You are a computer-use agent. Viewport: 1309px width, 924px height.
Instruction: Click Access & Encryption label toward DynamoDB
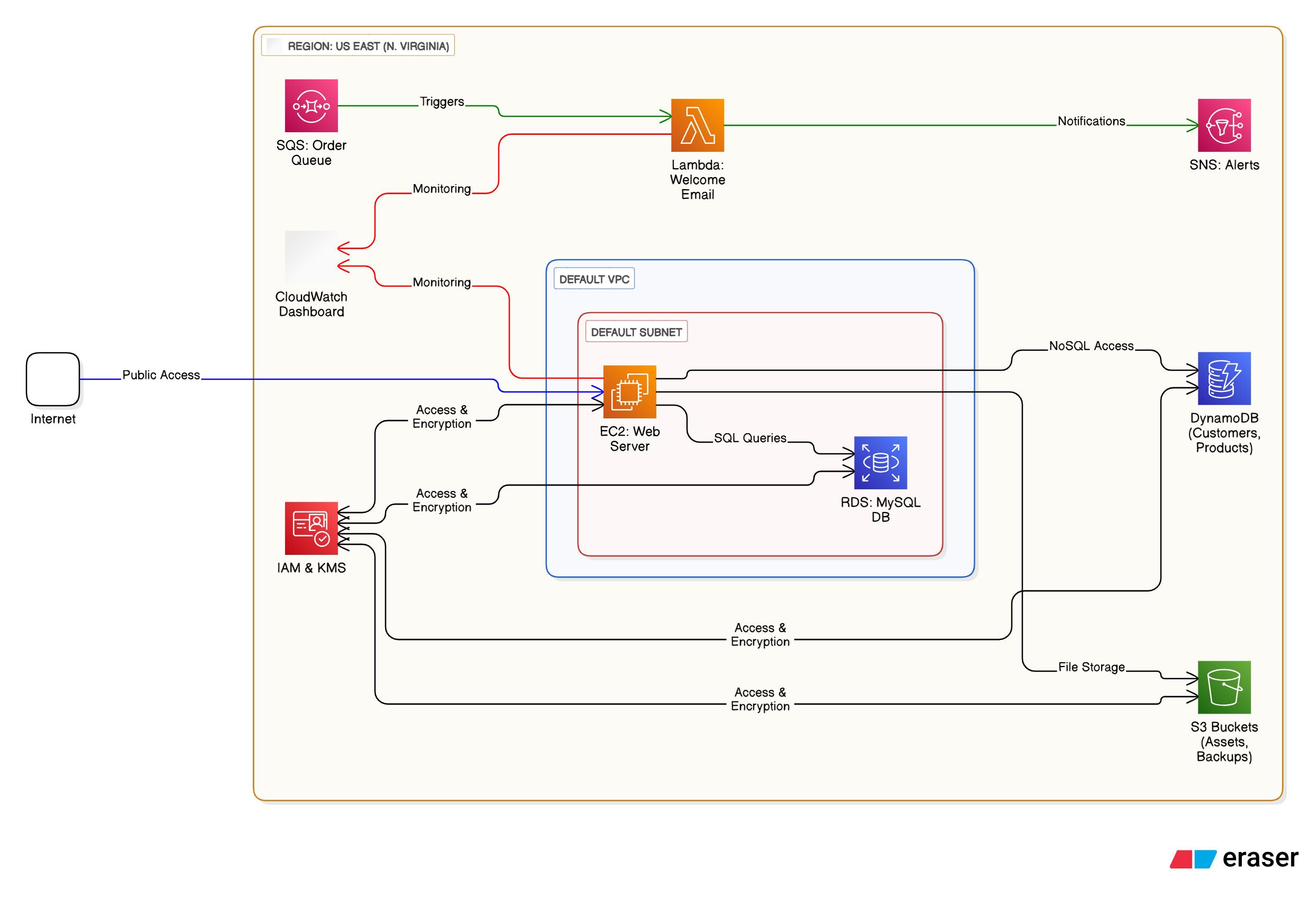760,635
